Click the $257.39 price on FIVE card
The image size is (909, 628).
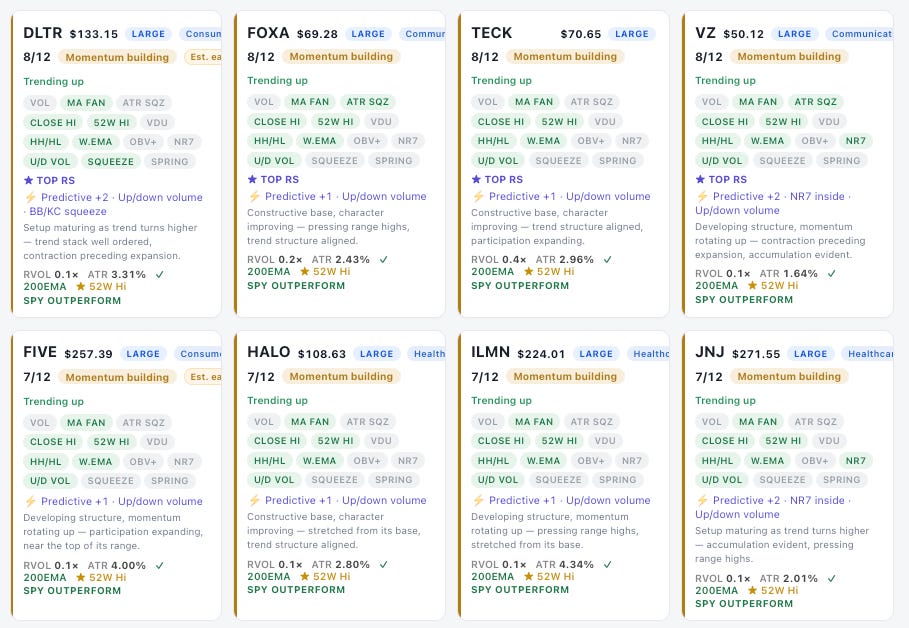point(88,354)
